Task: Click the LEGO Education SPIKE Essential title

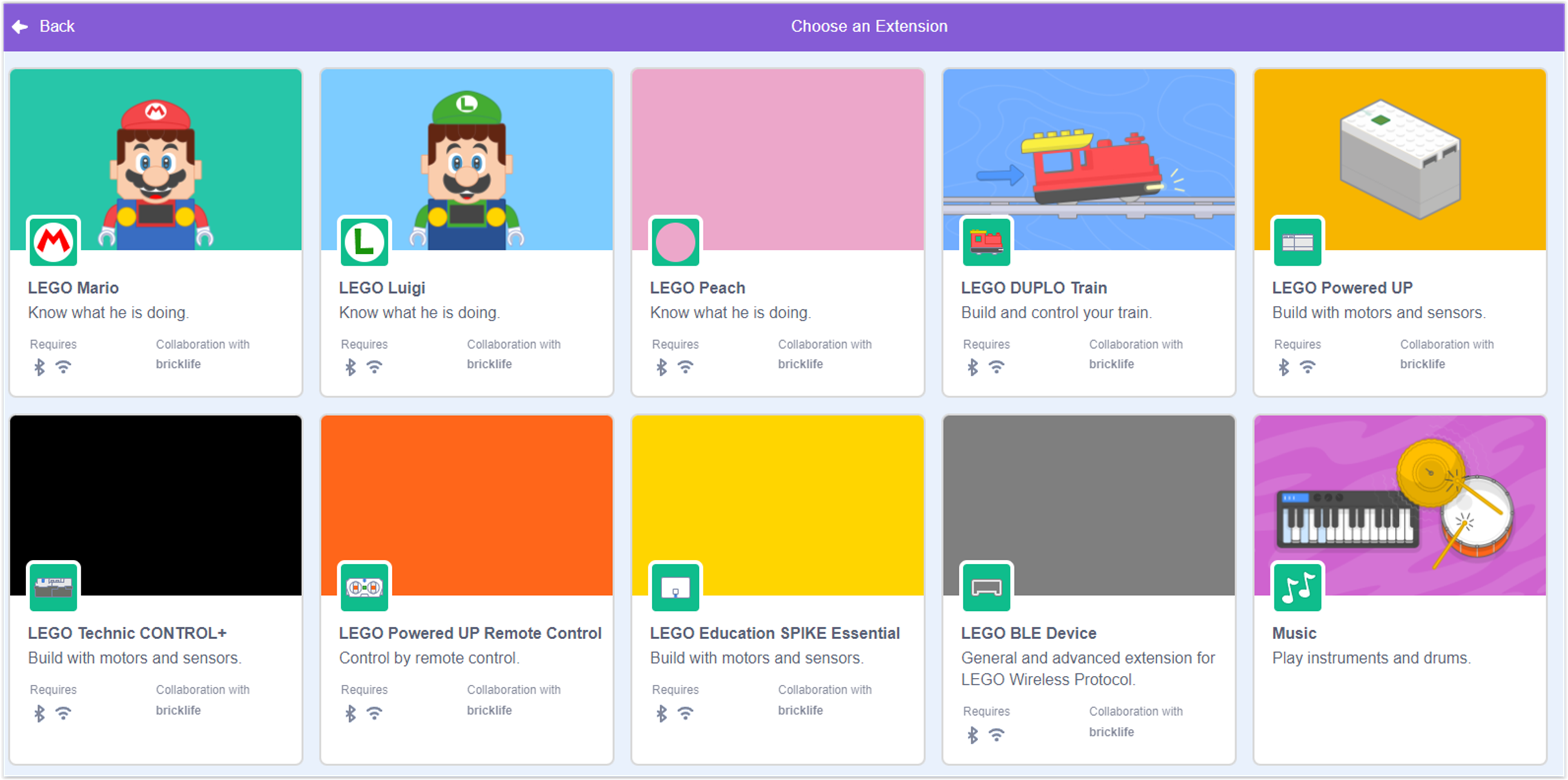Action: 774,633
